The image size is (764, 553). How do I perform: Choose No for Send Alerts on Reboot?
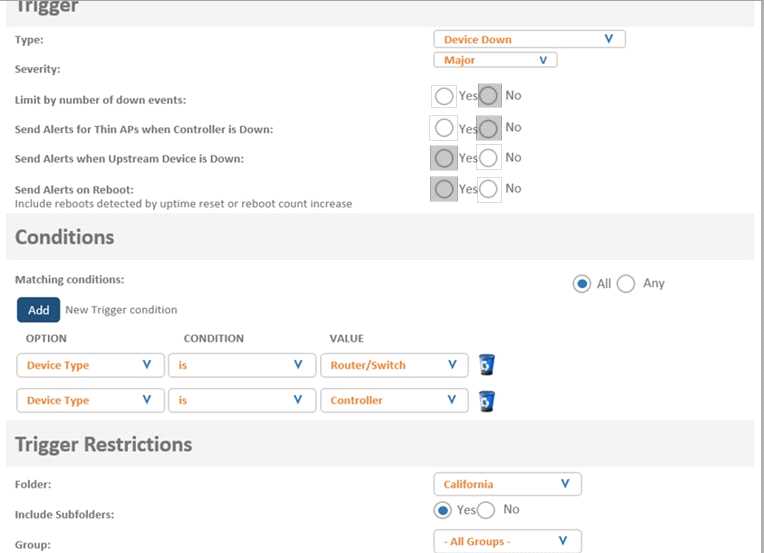489,189
